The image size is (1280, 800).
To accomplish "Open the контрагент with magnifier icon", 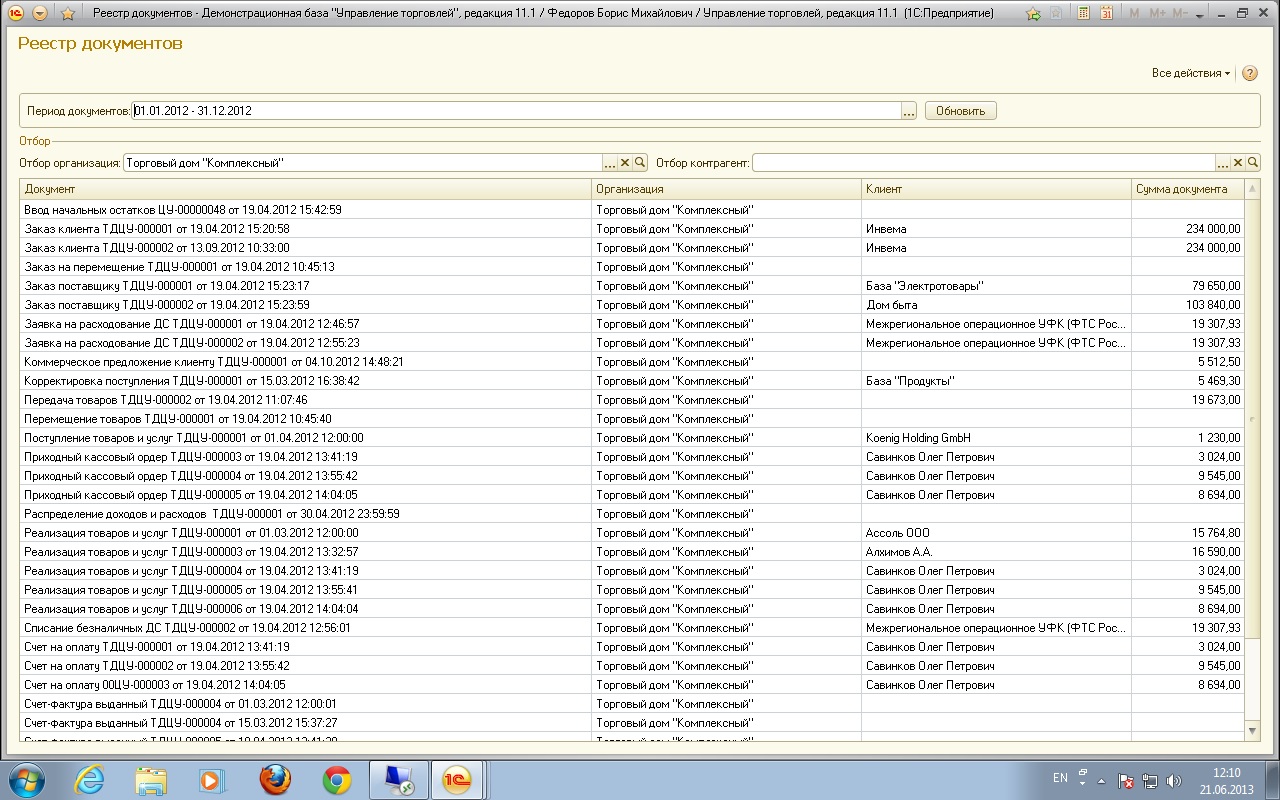I will coord(1252,162).
